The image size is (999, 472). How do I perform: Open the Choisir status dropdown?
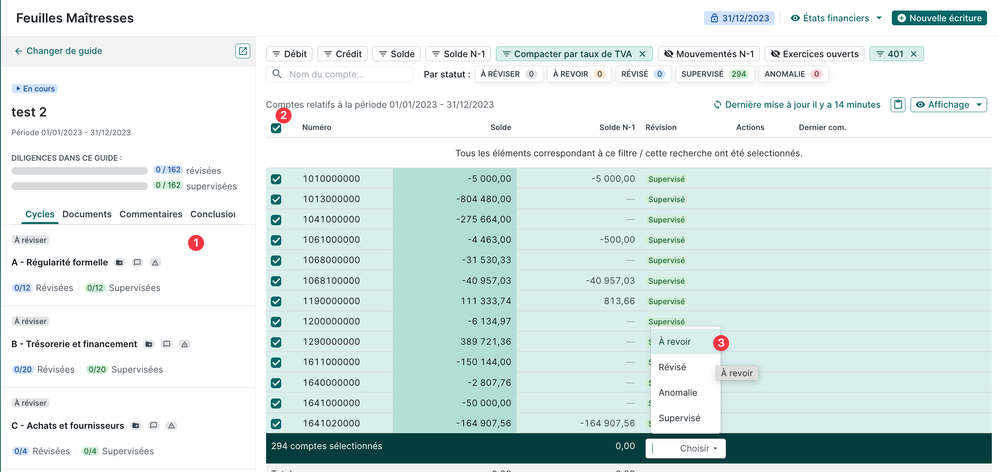[686, 449]
